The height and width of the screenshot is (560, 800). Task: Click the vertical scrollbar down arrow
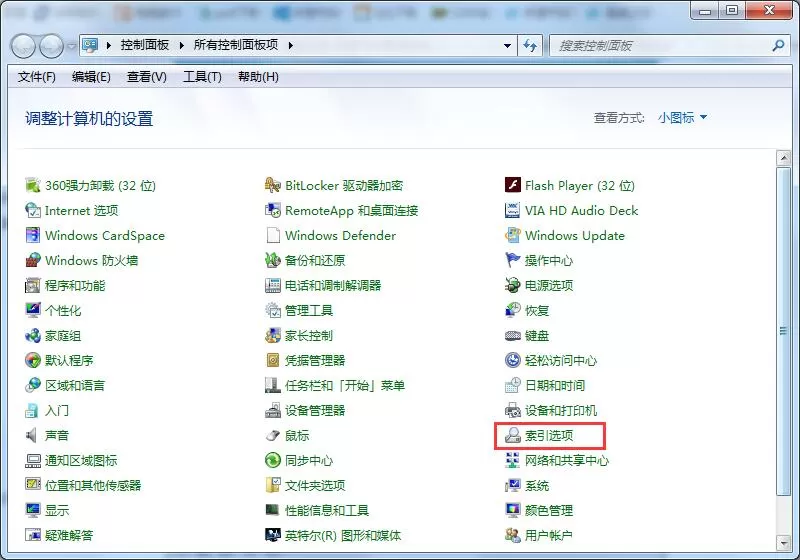pyautogui.click(x=783, y=543)
